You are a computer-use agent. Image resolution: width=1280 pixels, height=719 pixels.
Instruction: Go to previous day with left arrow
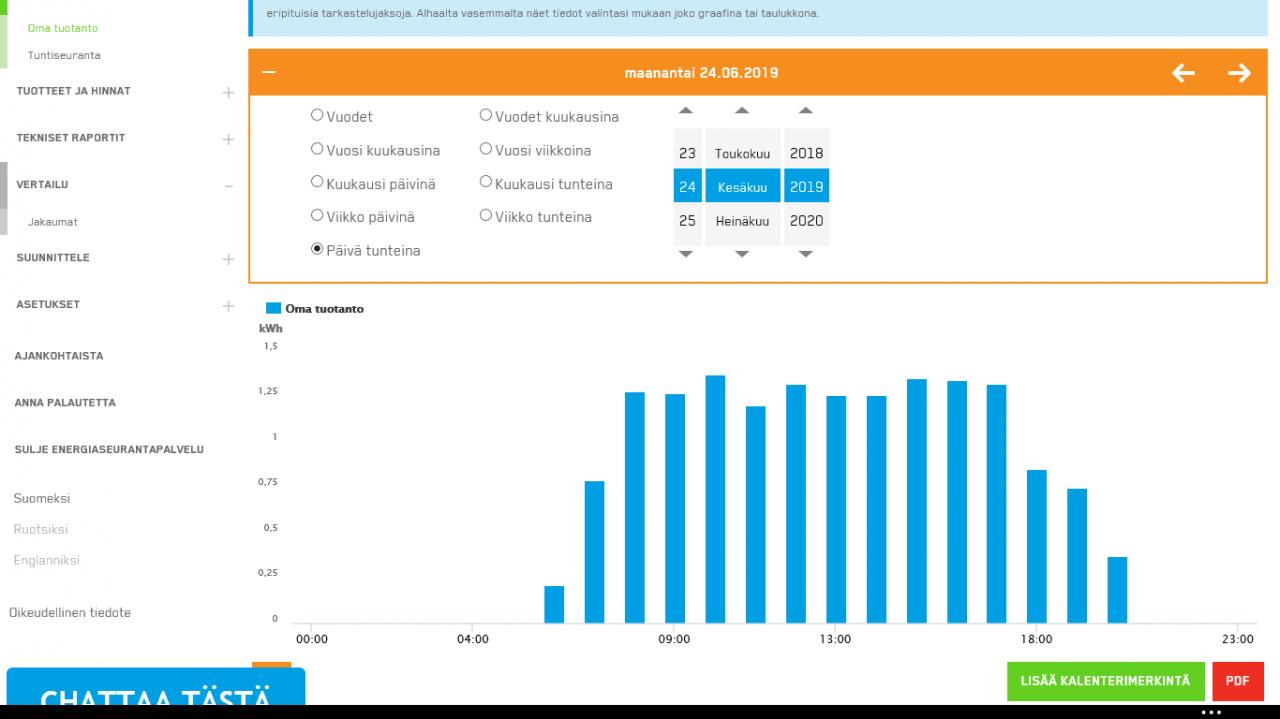[1183, 73]
